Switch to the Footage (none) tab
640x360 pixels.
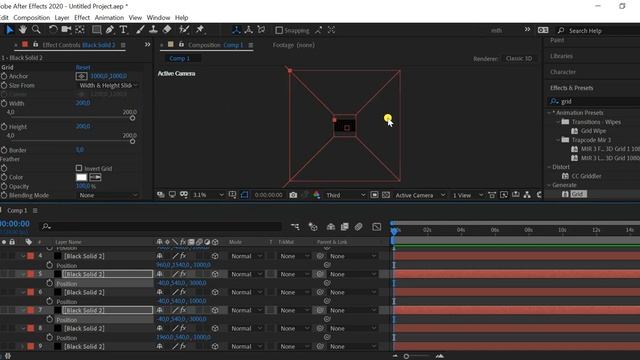[293, 45]
